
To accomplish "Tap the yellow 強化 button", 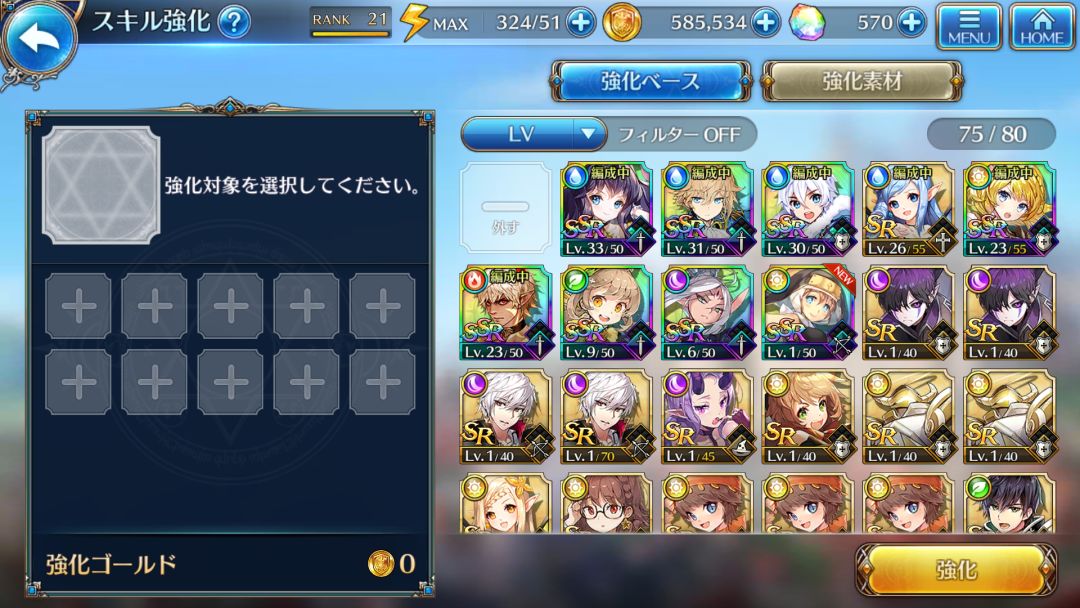I will [x=956, y=569].
